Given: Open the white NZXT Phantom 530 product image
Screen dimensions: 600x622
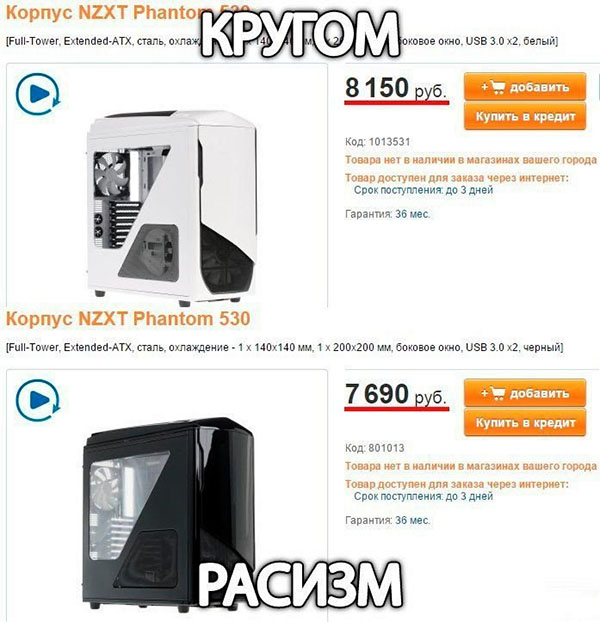Looking at the screenshot, I should (x=171, y=208).
